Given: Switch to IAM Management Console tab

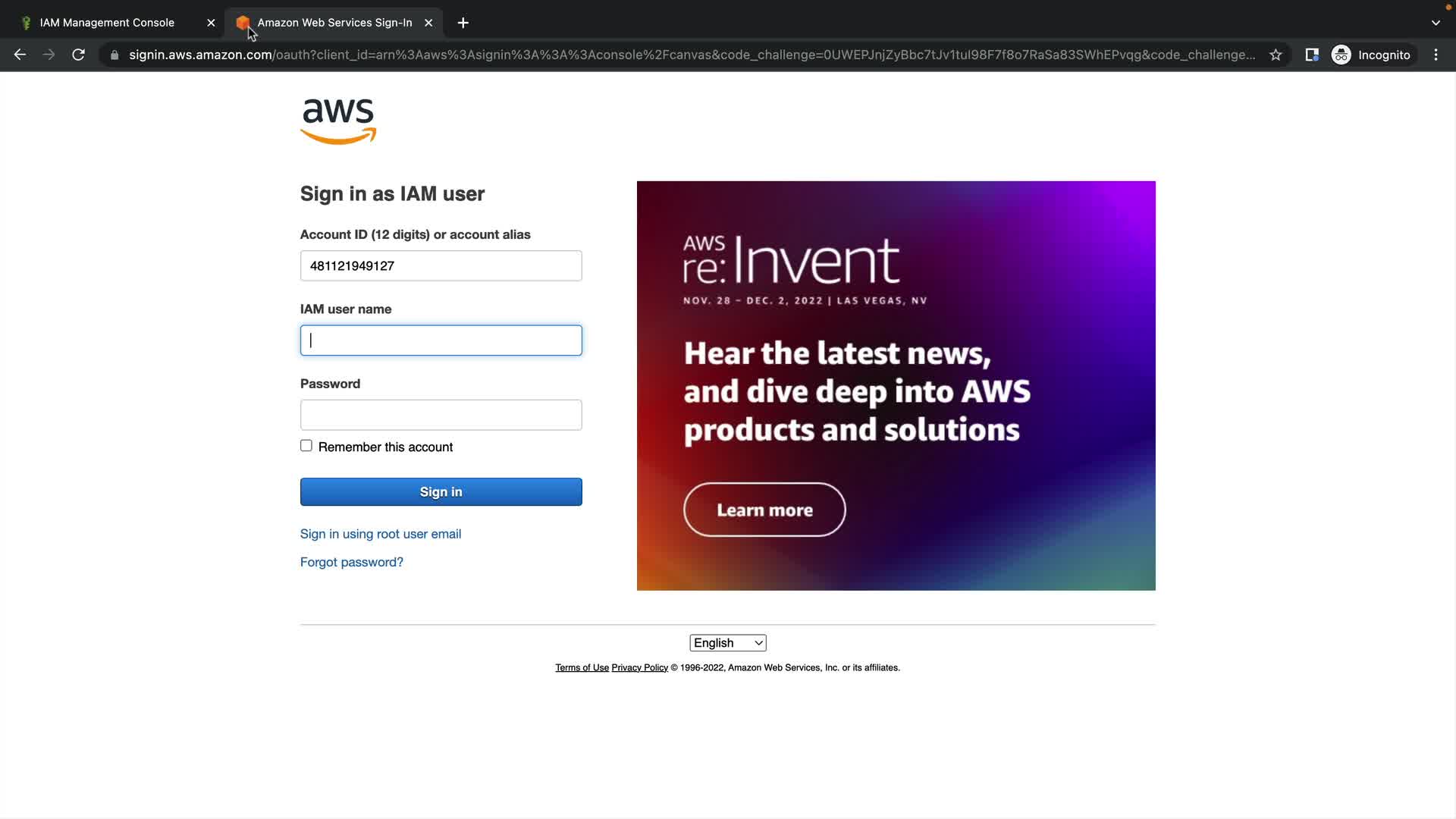Looking at the screenshot, I should [x=107, y=23].
